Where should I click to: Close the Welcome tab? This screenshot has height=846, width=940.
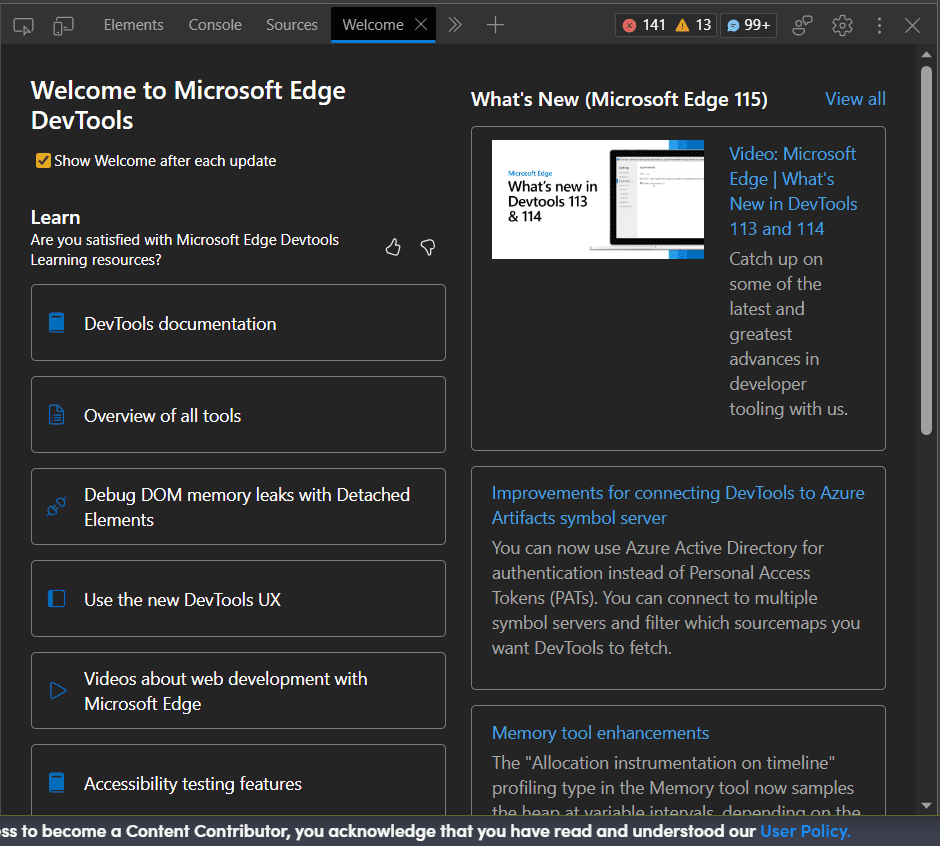coord(421,25)
